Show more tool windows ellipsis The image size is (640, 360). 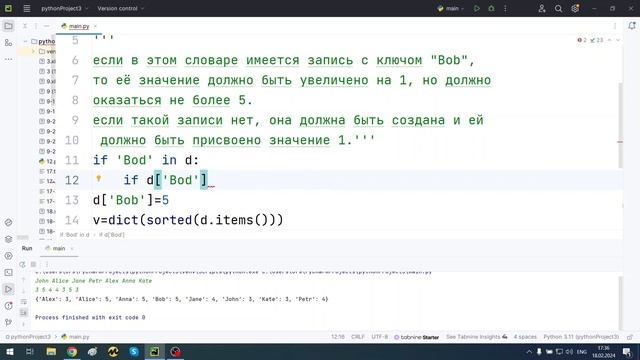(8, 59)
